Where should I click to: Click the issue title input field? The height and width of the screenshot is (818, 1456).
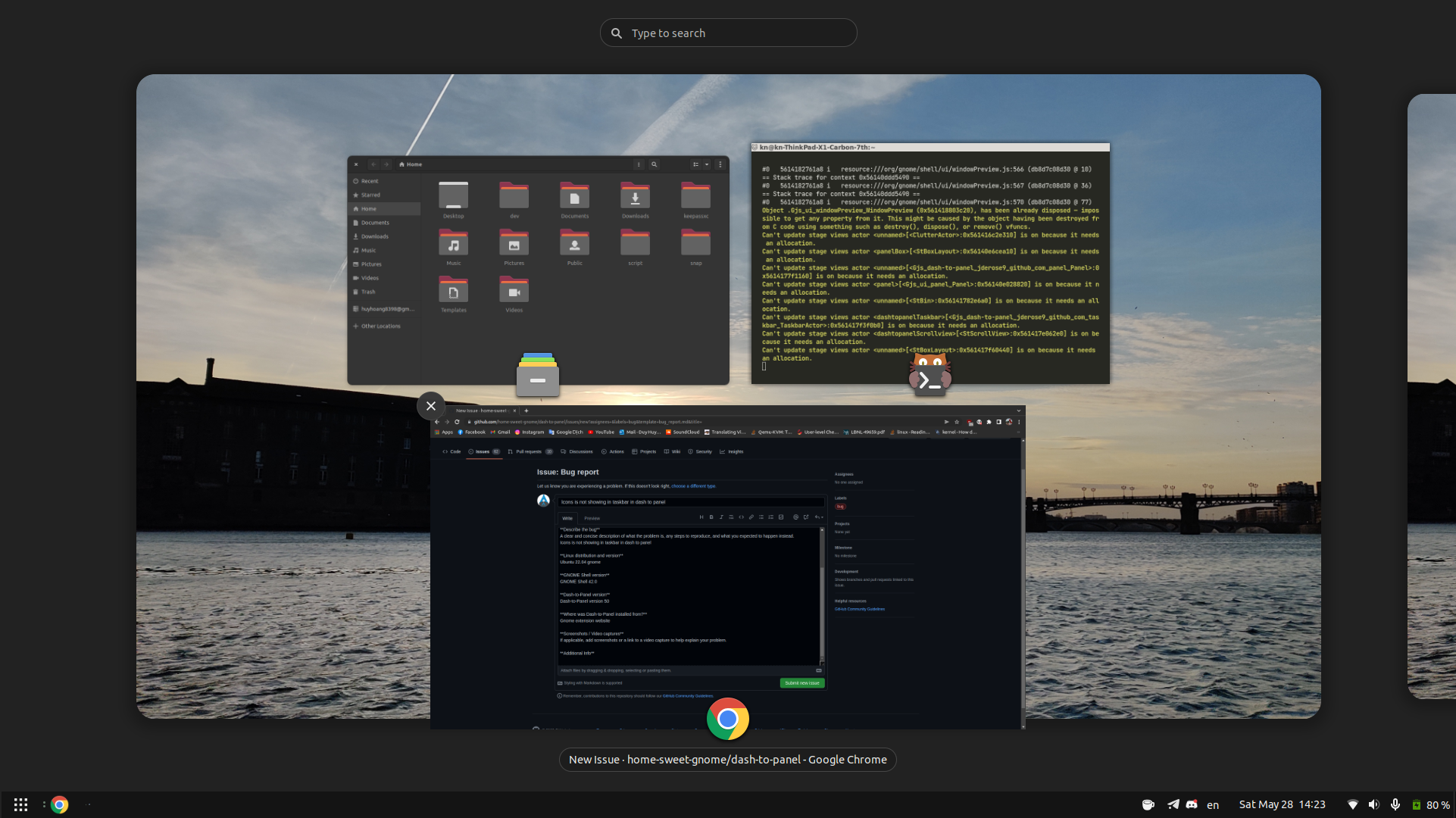point(690,501)
